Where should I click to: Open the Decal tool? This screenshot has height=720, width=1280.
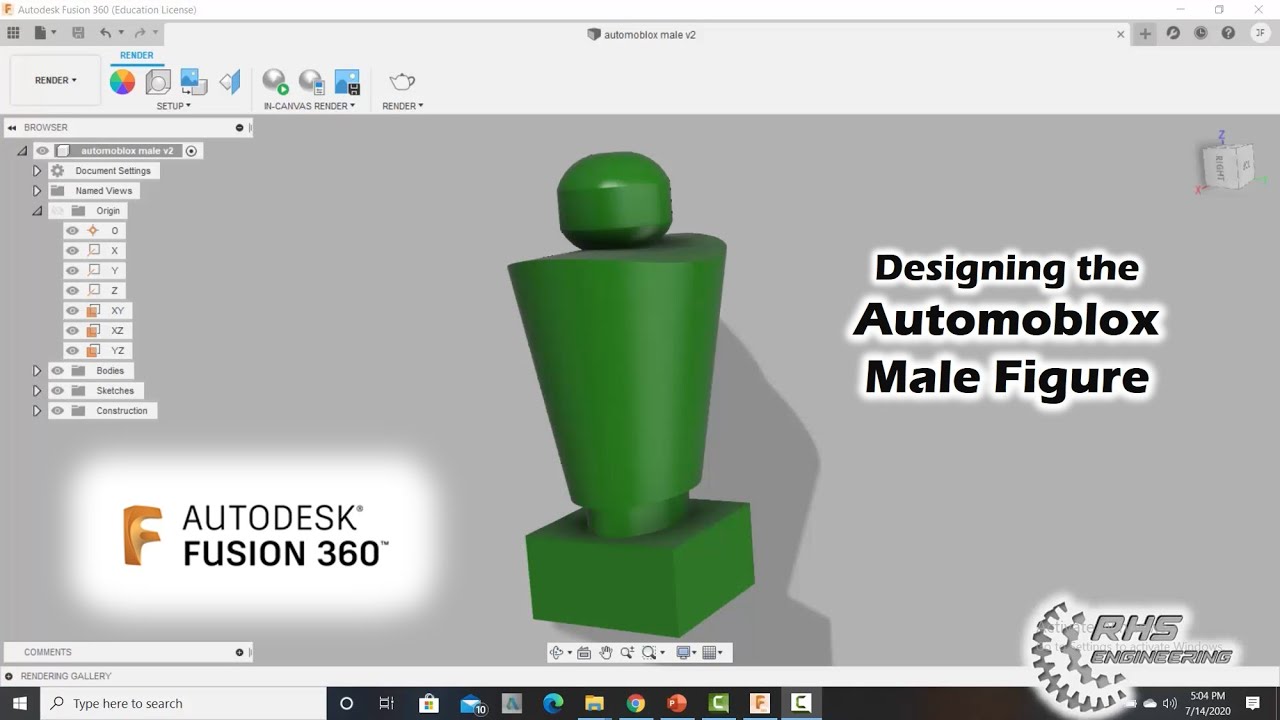[x=194, y=82]
